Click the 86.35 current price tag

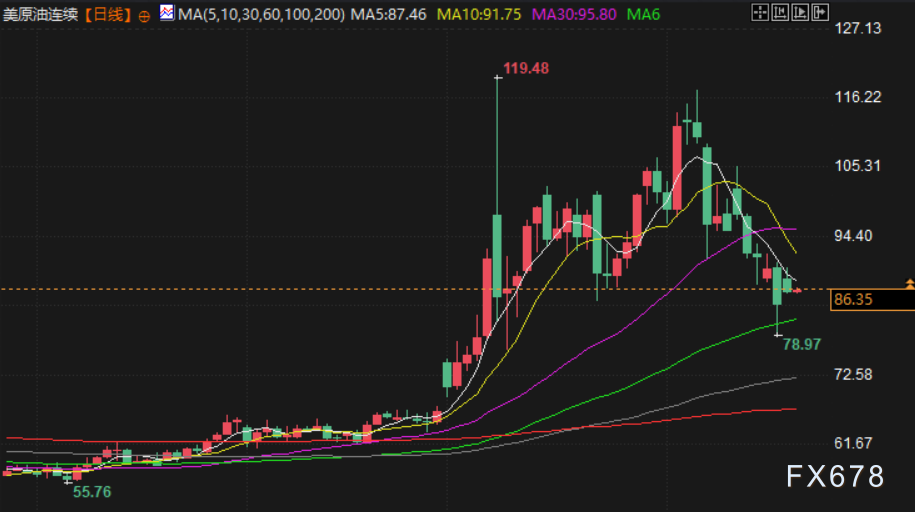click(853, 299)
